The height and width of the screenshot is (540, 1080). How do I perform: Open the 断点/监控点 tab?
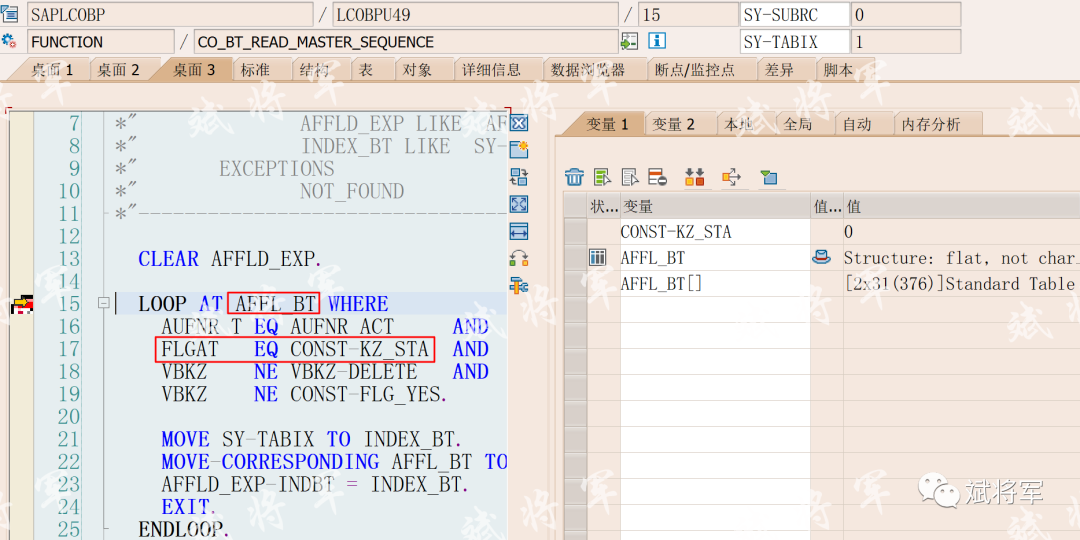point(695,70)
